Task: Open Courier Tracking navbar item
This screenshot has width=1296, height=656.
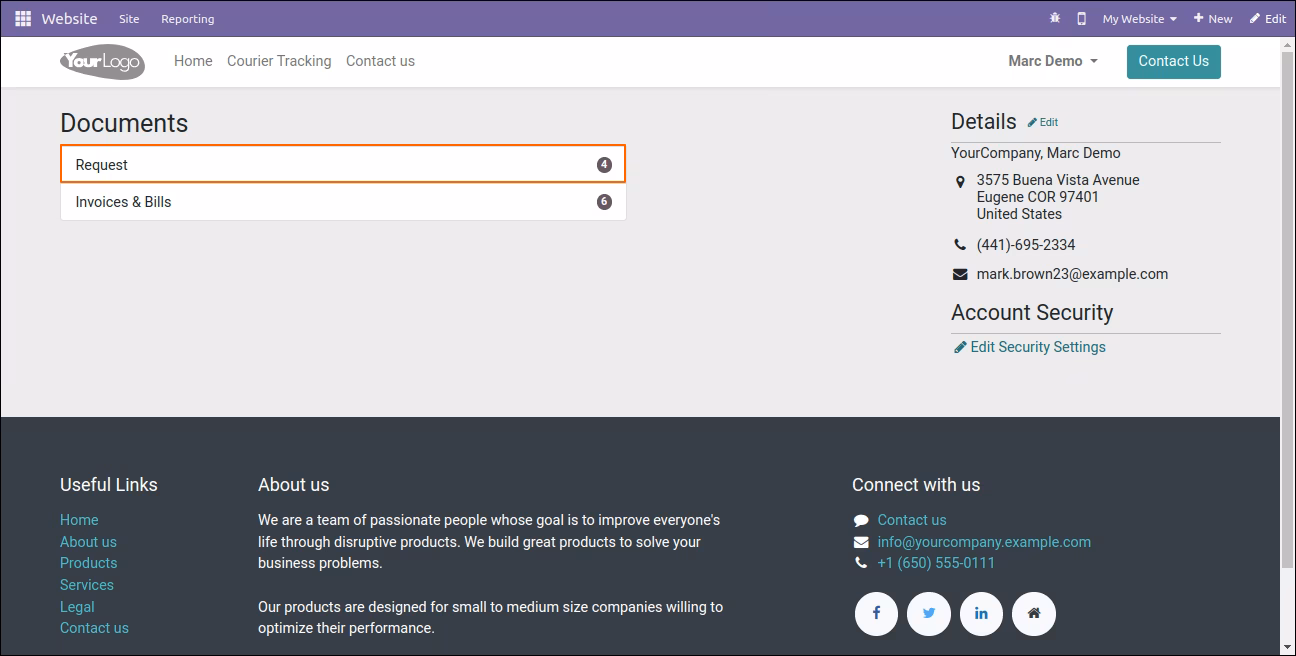Action: [279, 61]
